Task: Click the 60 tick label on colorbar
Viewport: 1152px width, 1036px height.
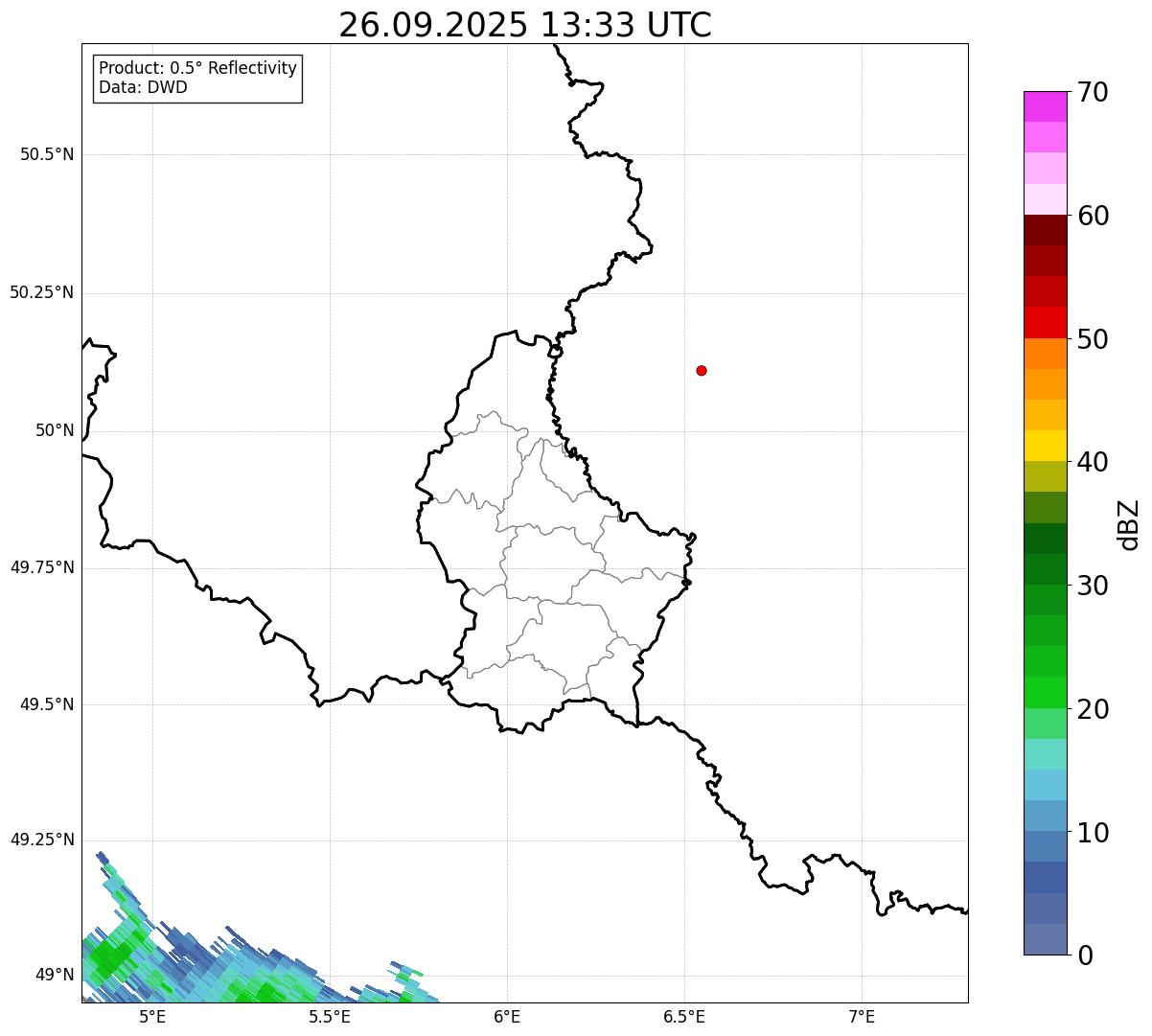Action: click(x=1093, y=216)
